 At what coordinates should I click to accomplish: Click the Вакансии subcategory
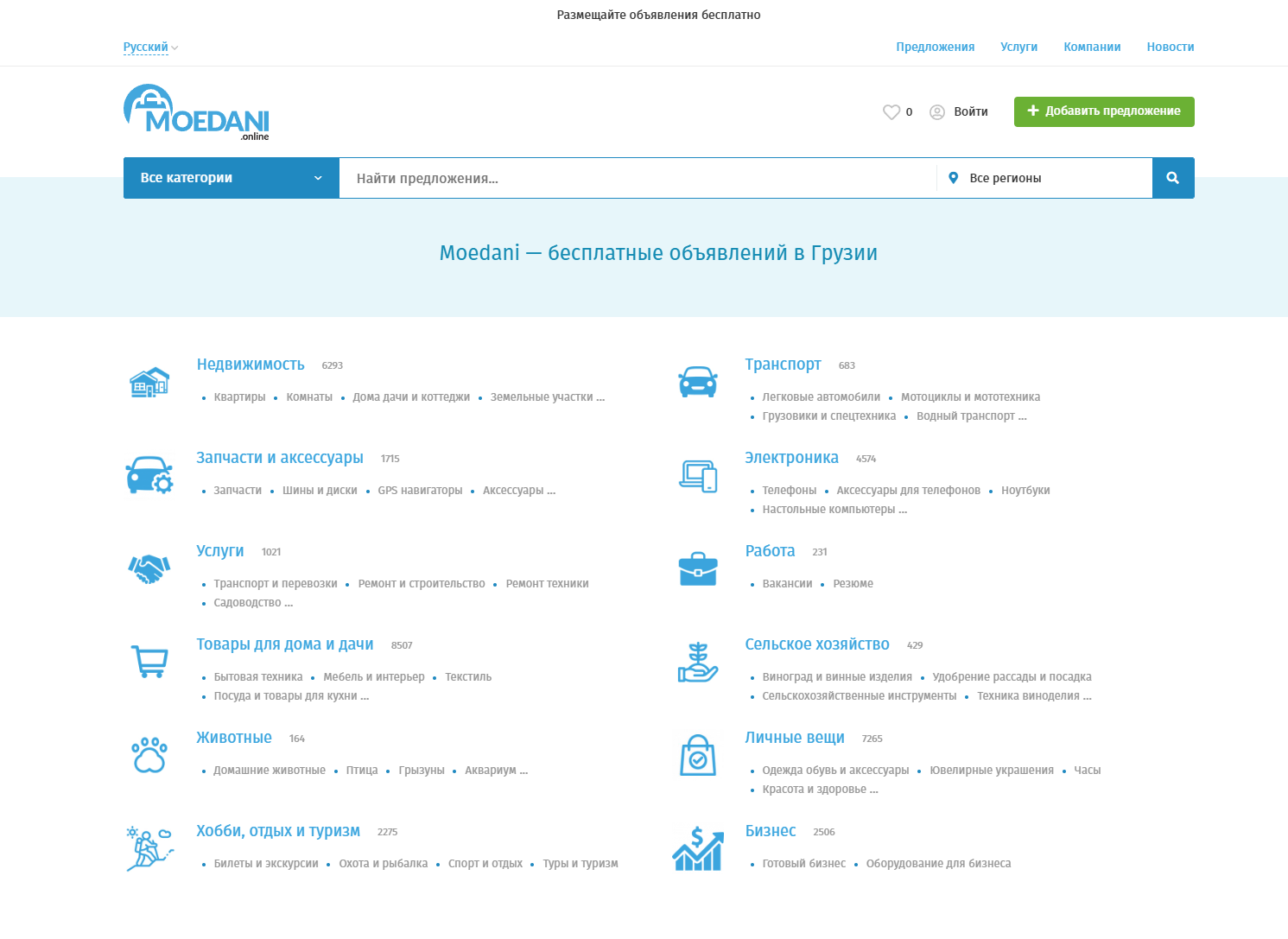point(788,584)
